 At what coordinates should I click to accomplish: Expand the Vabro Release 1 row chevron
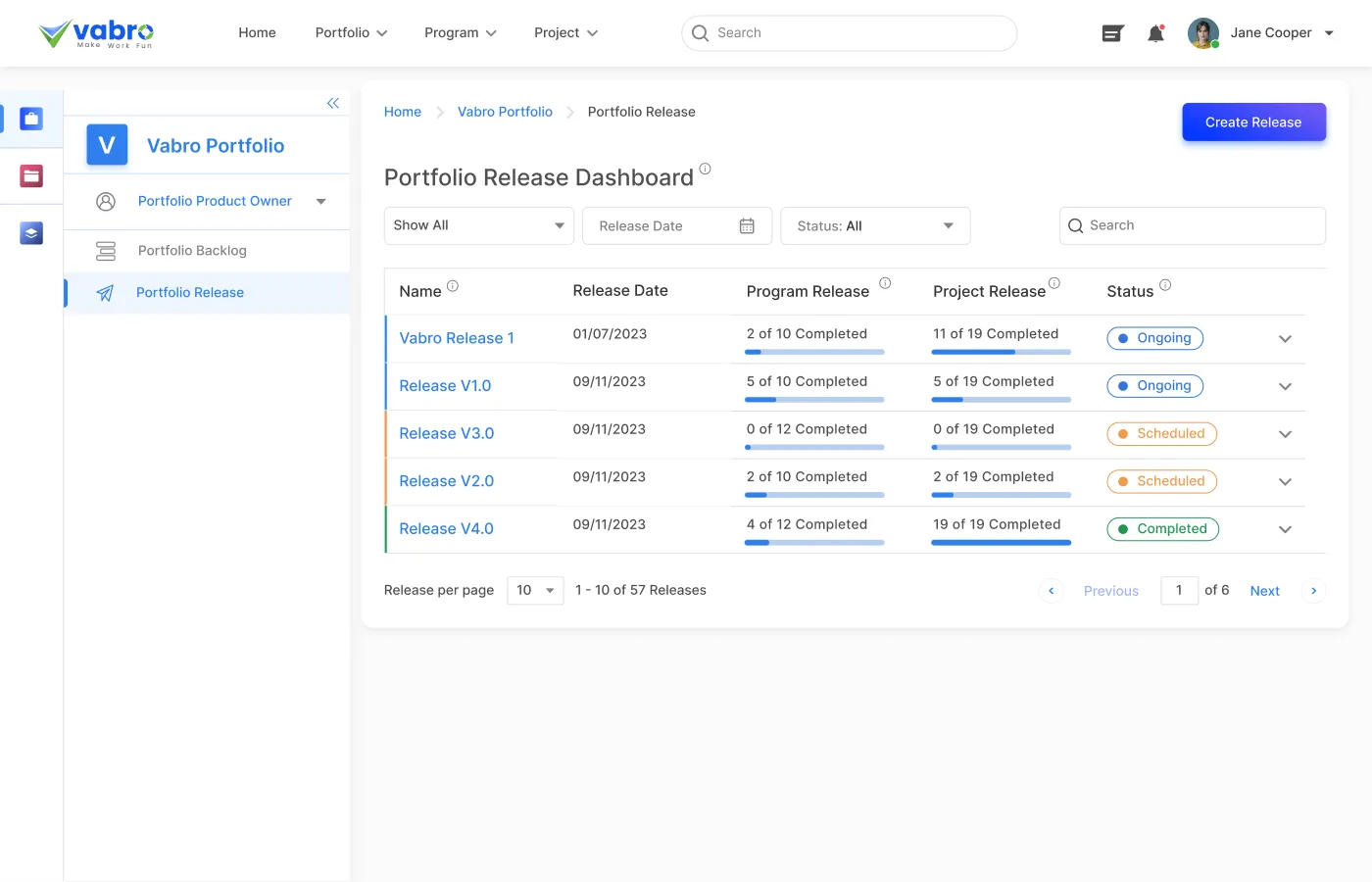pos(1284,338)
